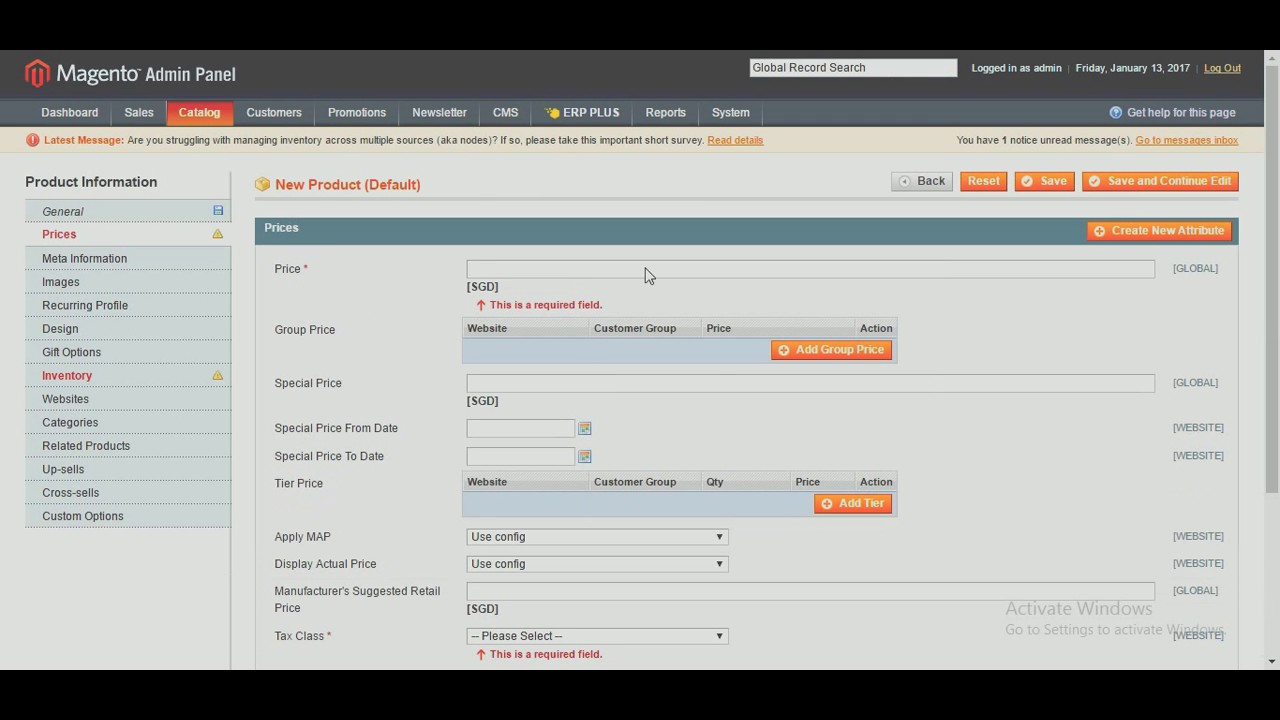
Task: Click the help question-mark icon
Action: pyautogui.click(x=1116, y=112)
